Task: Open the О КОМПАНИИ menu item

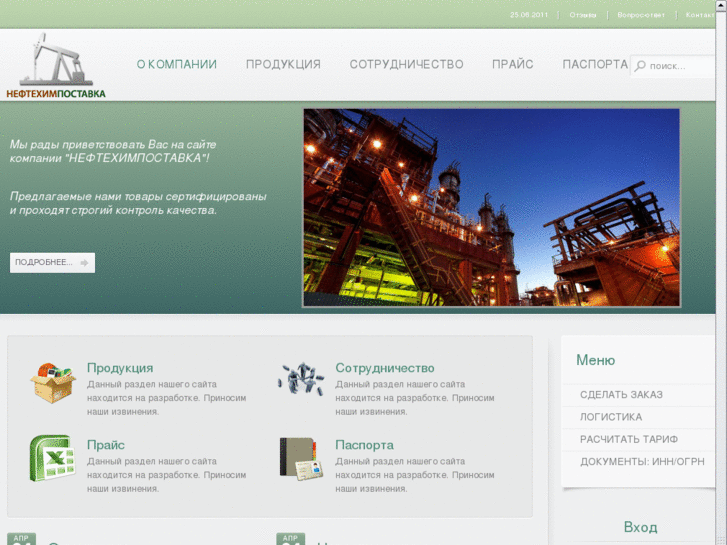Action: coord(177,64)
